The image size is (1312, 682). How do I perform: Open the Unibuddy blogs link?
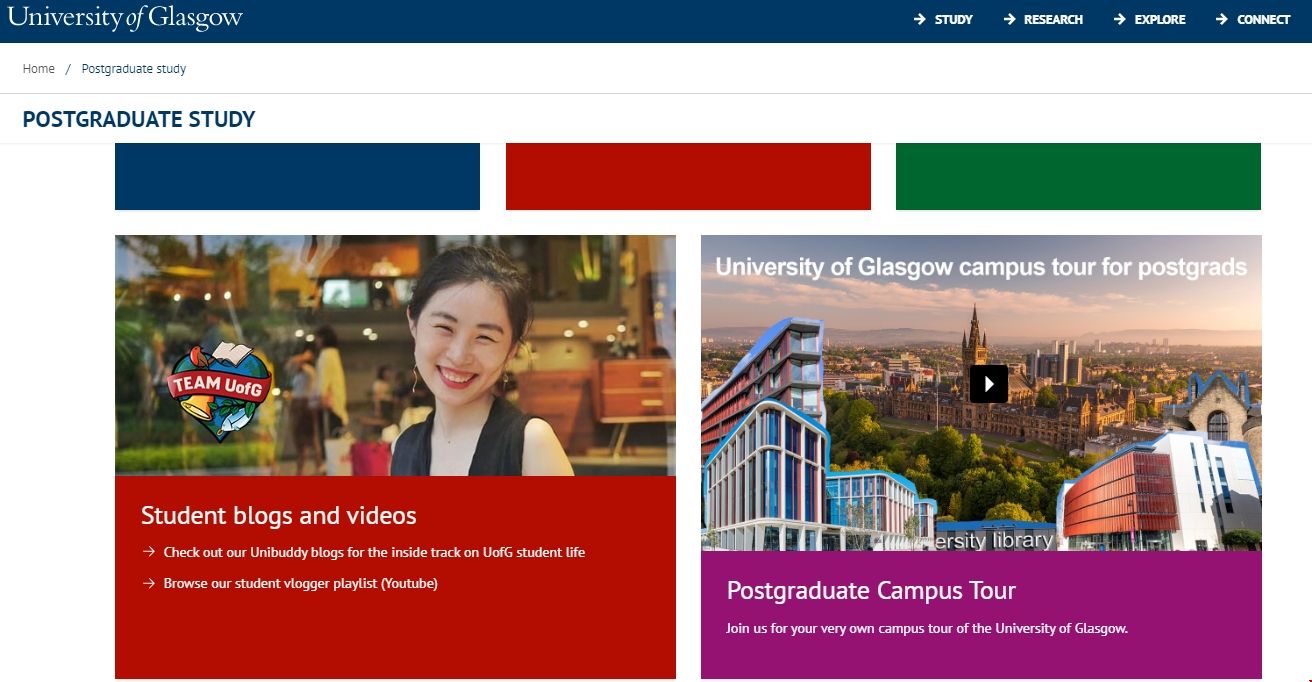click(374, 552)
